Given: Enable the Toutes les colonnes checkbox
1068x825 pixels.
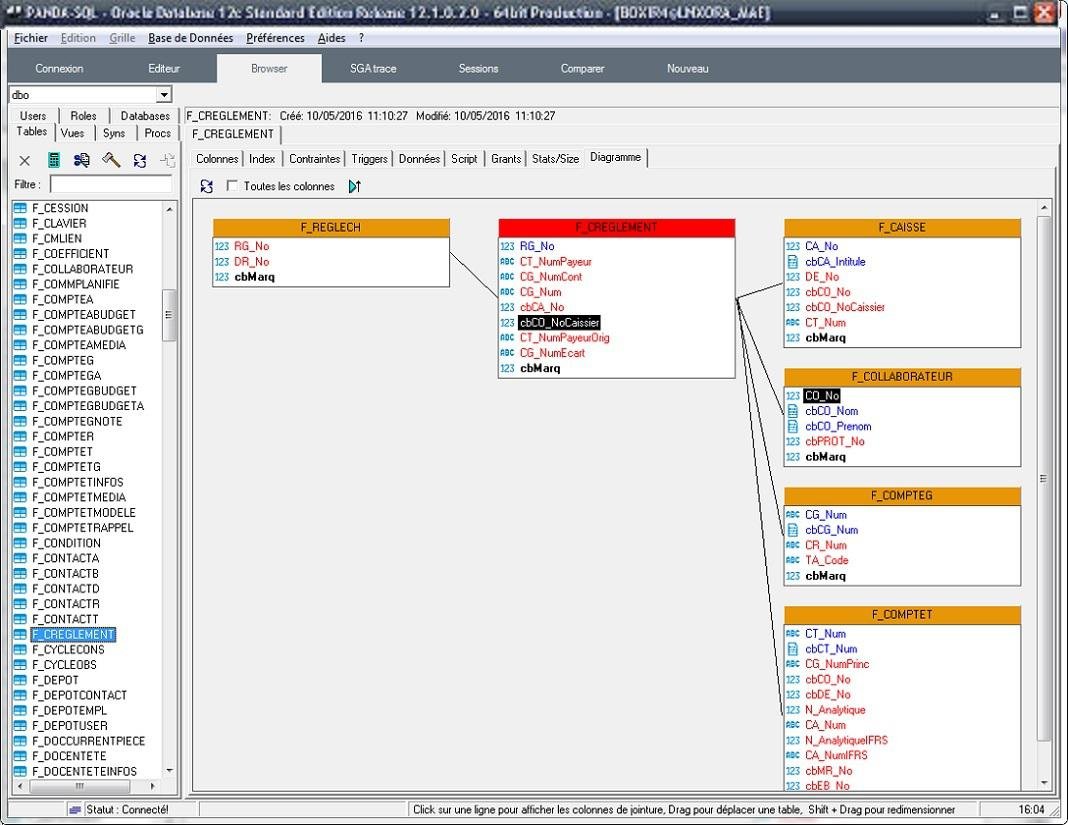Looking at the screenshot, I should pyautogui.click(x=233, y=186).
